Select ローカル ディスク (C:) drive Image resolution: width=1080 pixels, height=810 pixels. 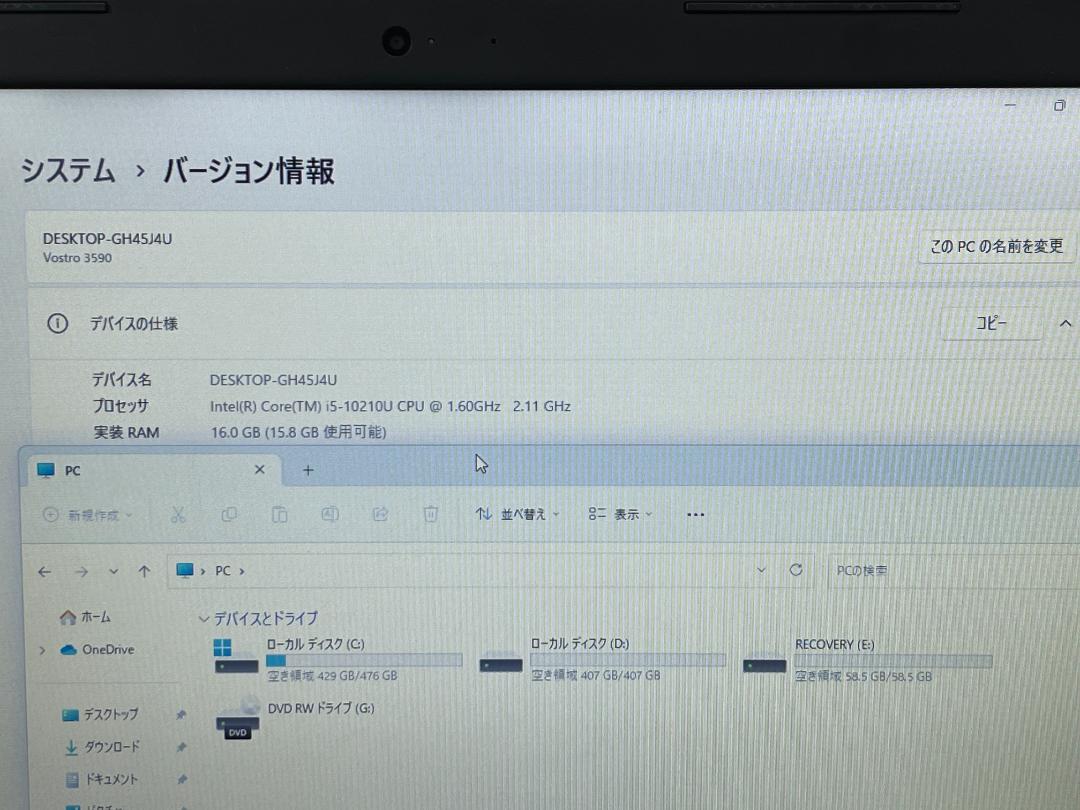338,659
